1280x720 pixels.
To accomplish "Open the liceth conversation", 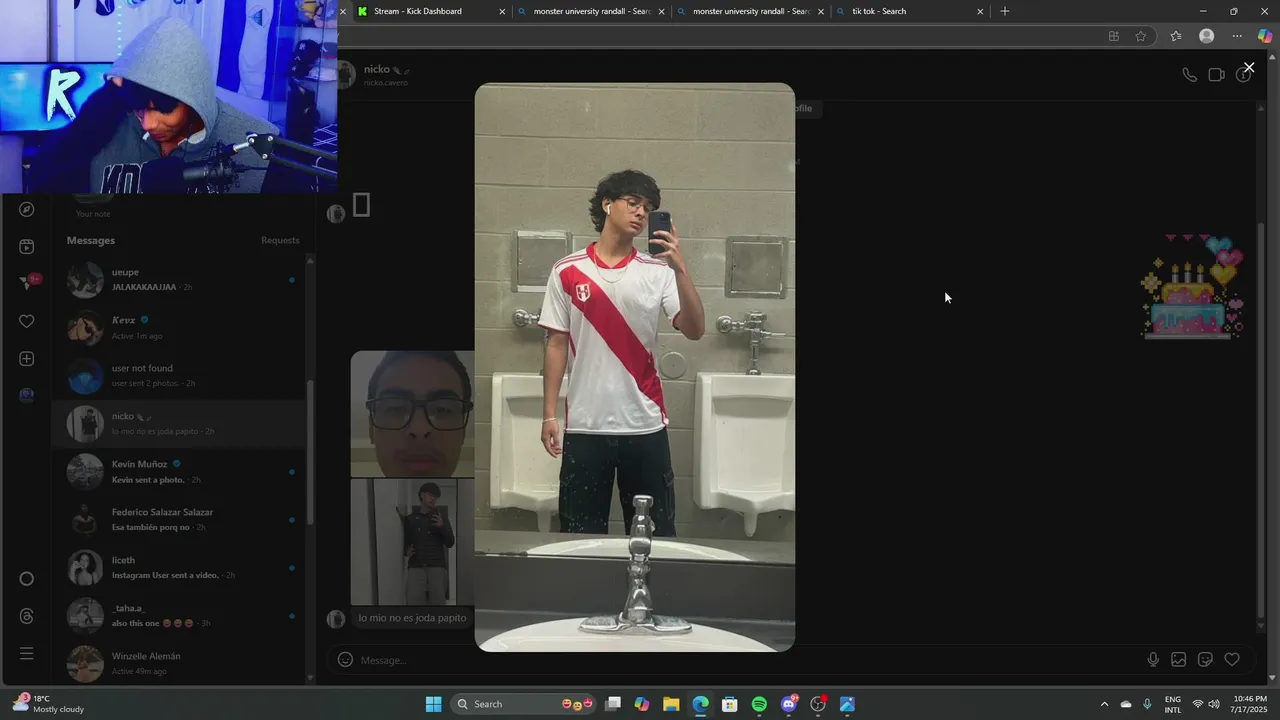I will click(180, 568).
